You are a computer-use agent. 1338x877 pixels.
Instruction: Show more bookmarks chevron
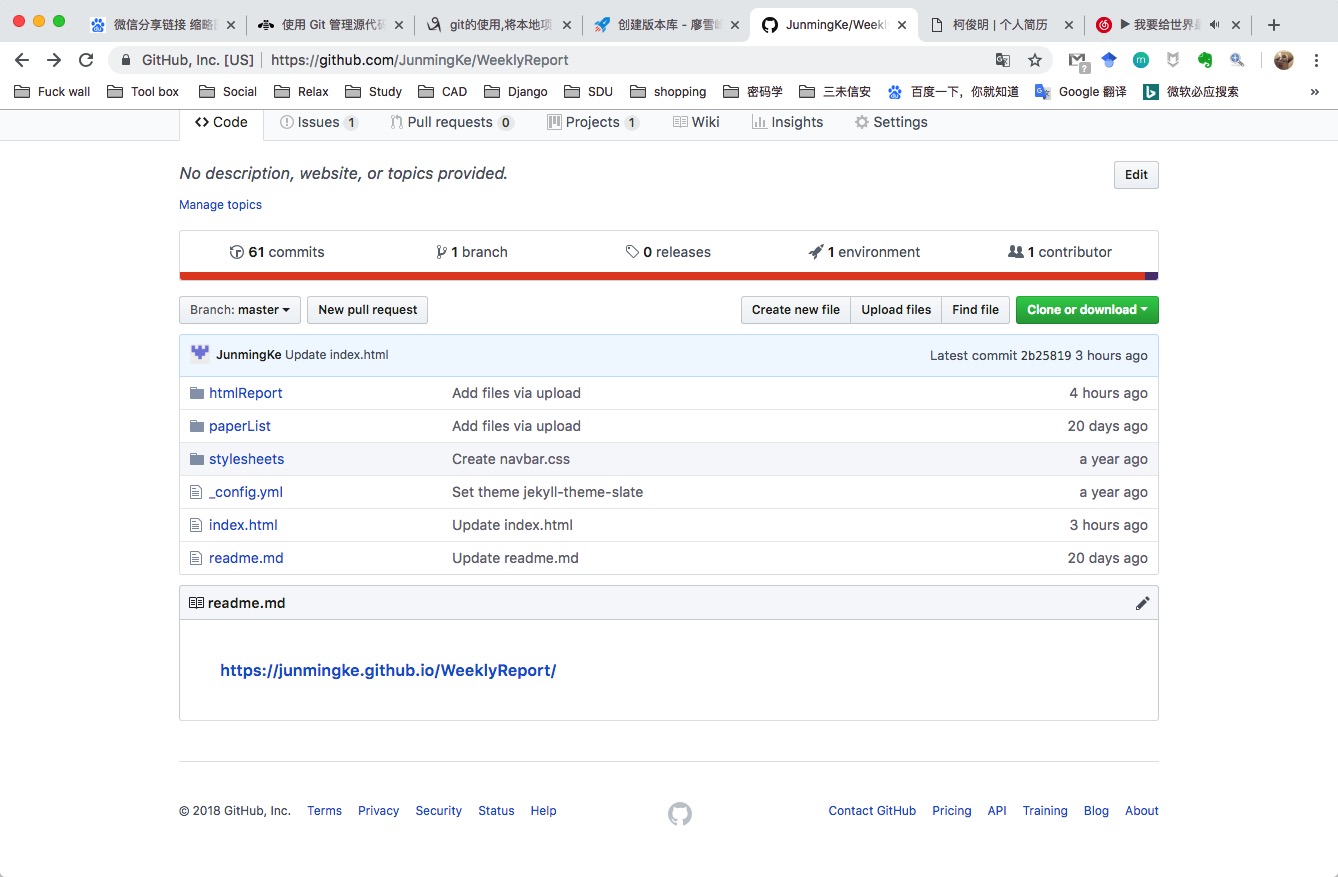tap(1314, 91)
